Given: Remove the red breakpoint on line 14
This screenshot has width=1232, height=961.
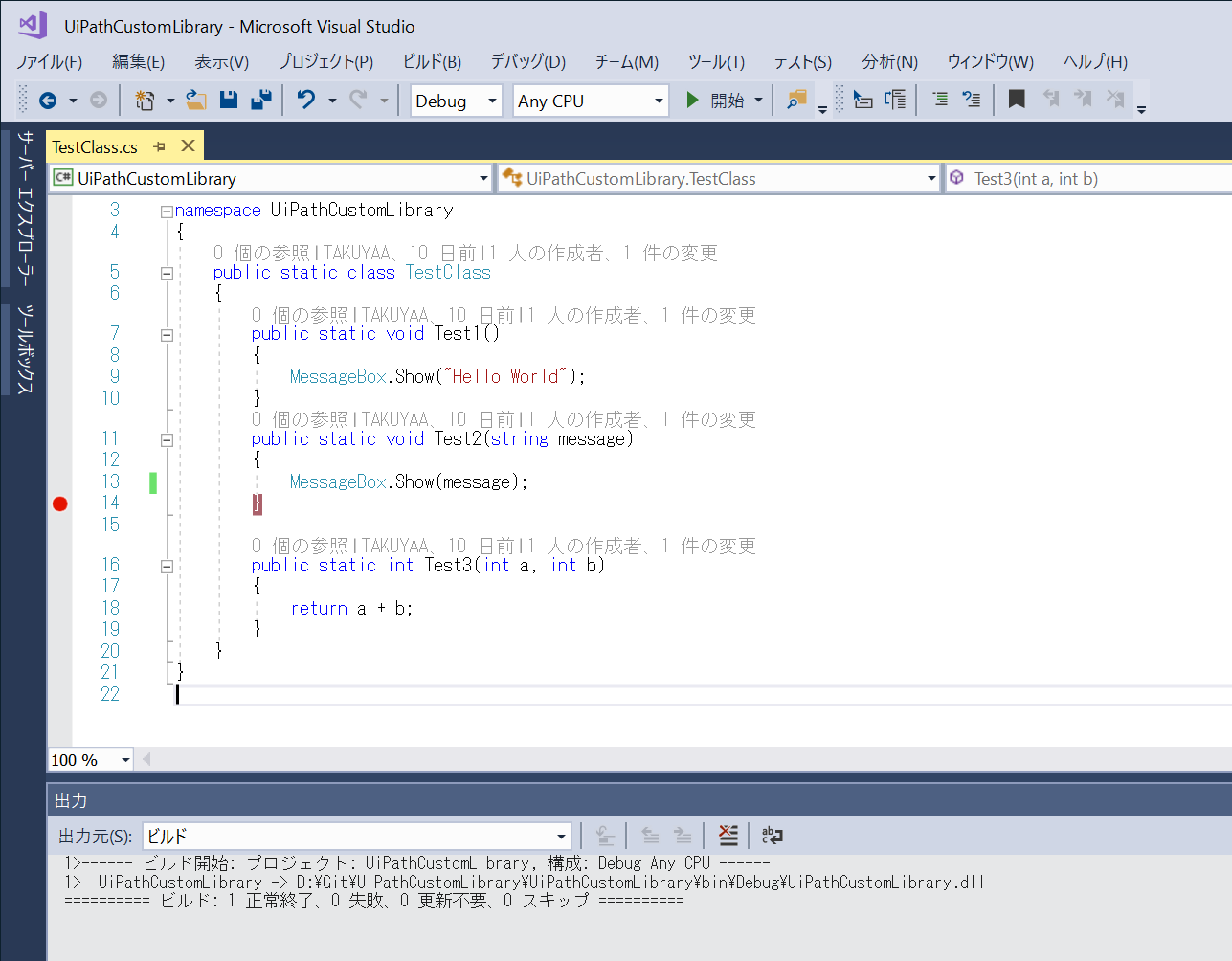Looking at the screenshot, I should [x=60, y=503].
